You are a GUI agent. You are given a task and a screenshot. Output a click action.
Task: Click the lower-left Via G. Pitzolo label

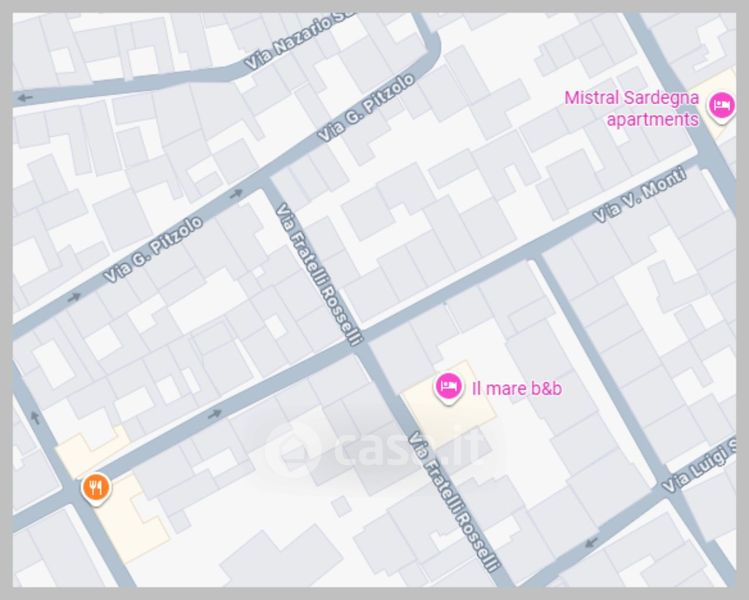(x=153, y=249)
